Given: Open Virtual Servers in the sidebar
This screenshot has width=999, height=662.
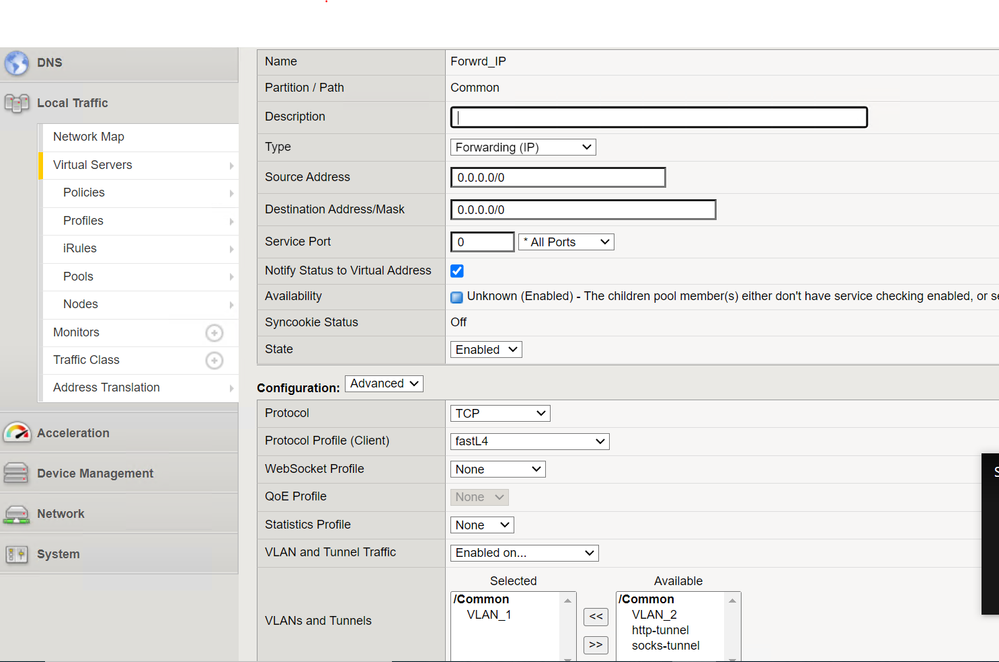Looking at the screenshot, I should click(92, 165).
